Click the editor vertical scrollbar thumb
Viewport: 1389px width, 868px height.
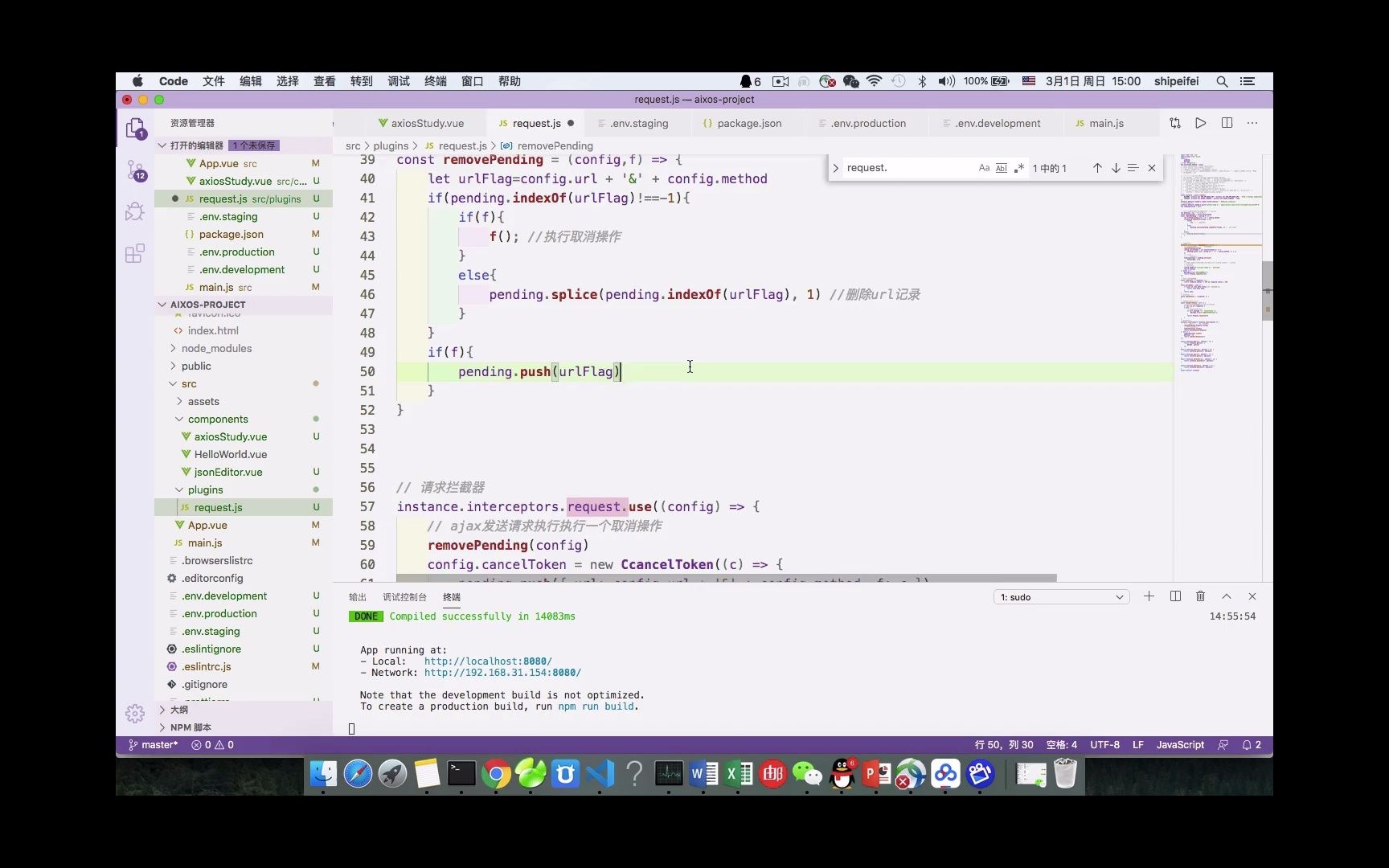coord(1268,291)
